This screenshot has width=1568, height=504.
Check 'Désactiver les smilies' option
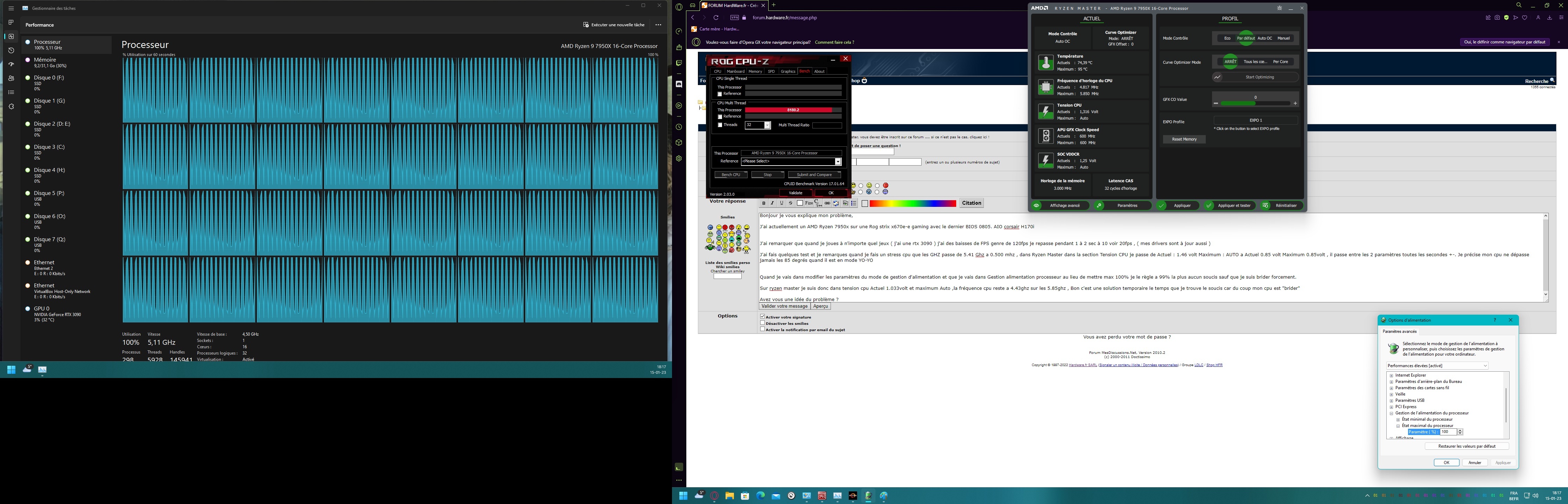point(762,323)
